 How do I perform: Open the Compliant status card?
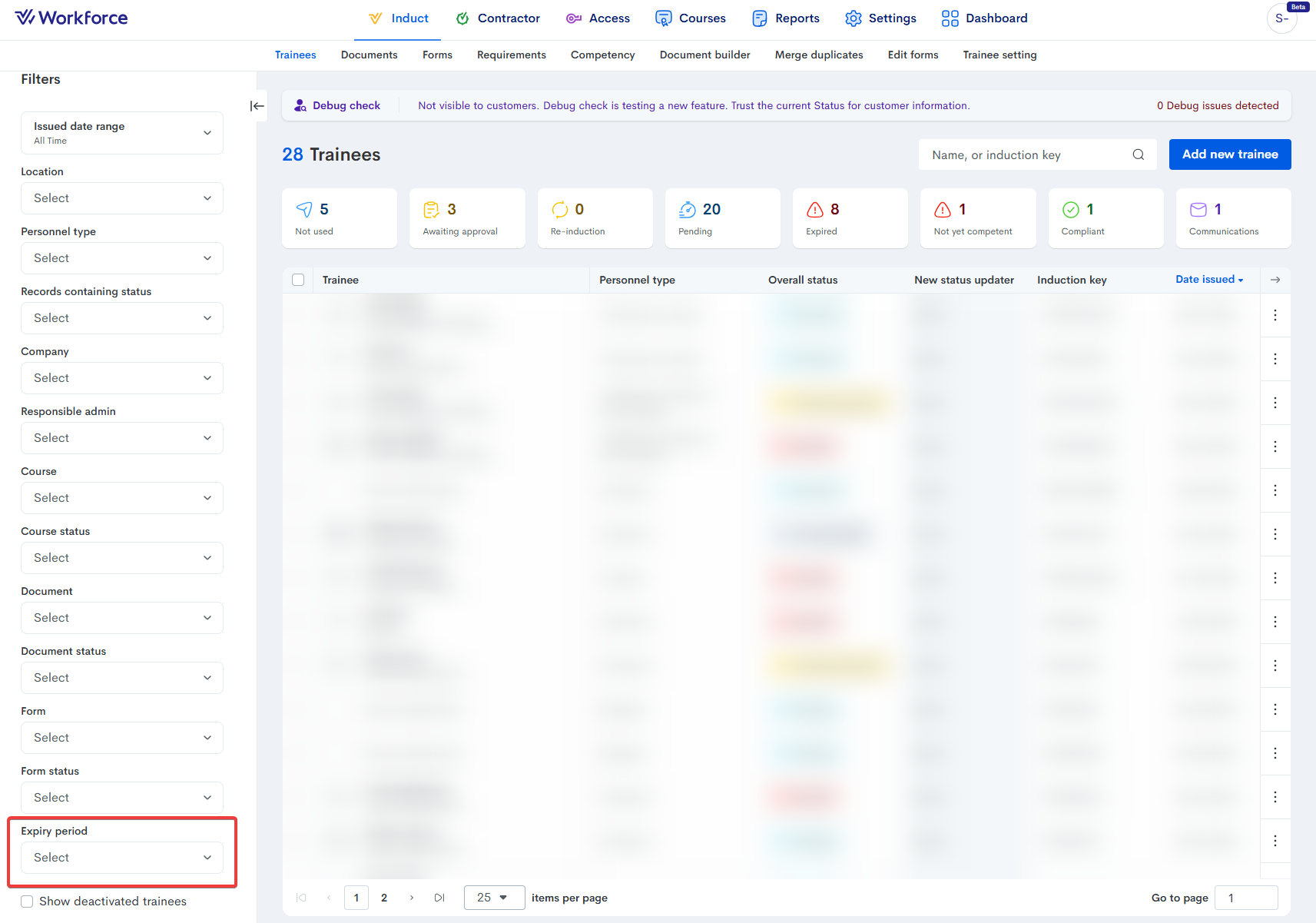coord(1105,218)
